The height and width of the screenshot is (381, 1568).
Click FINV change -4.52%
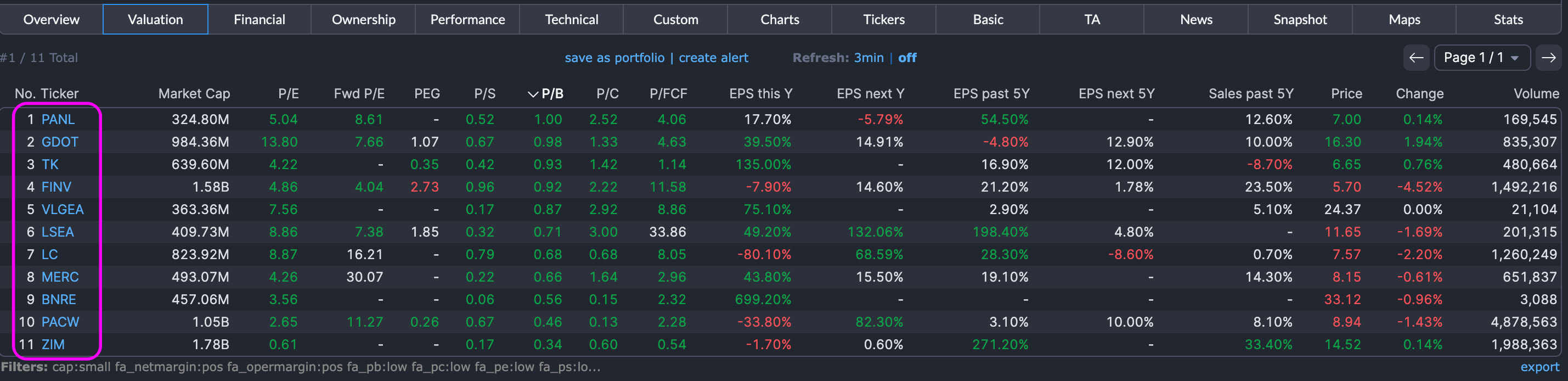[1419, 187]
